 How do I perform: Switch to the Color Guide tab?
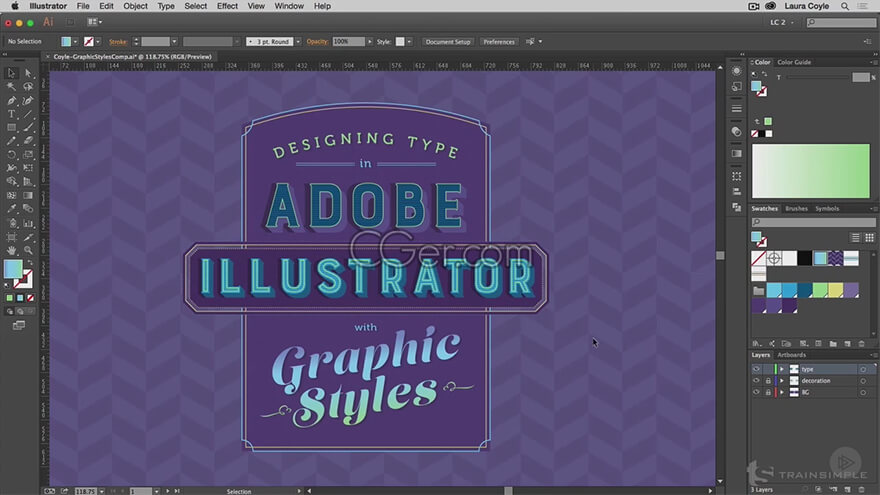coord(794,62)
